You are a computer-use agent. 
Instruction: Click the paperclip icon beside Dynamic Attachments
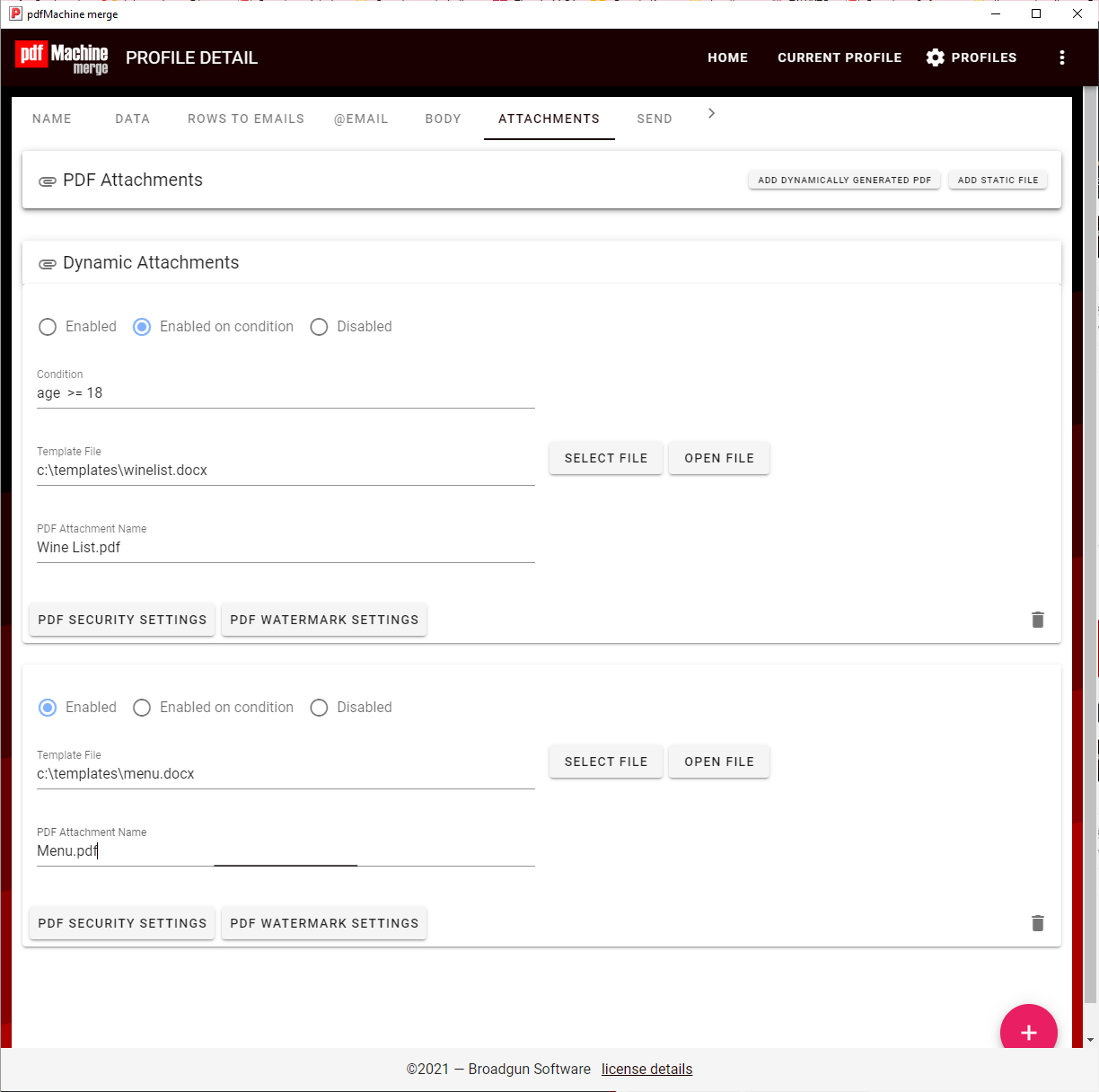coord(48,264)
